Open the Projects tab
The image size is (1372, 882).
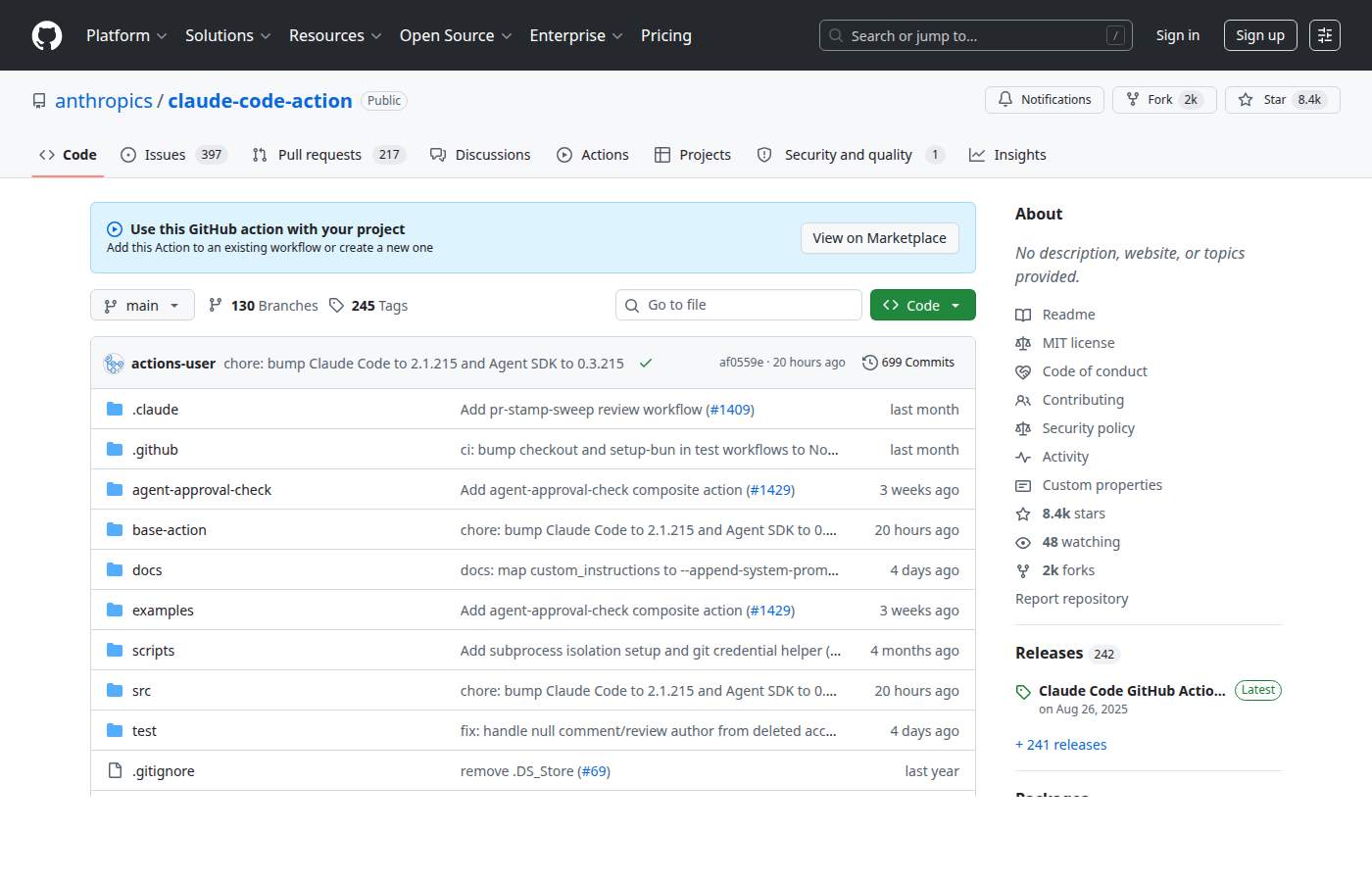click(x=693, y=155)
